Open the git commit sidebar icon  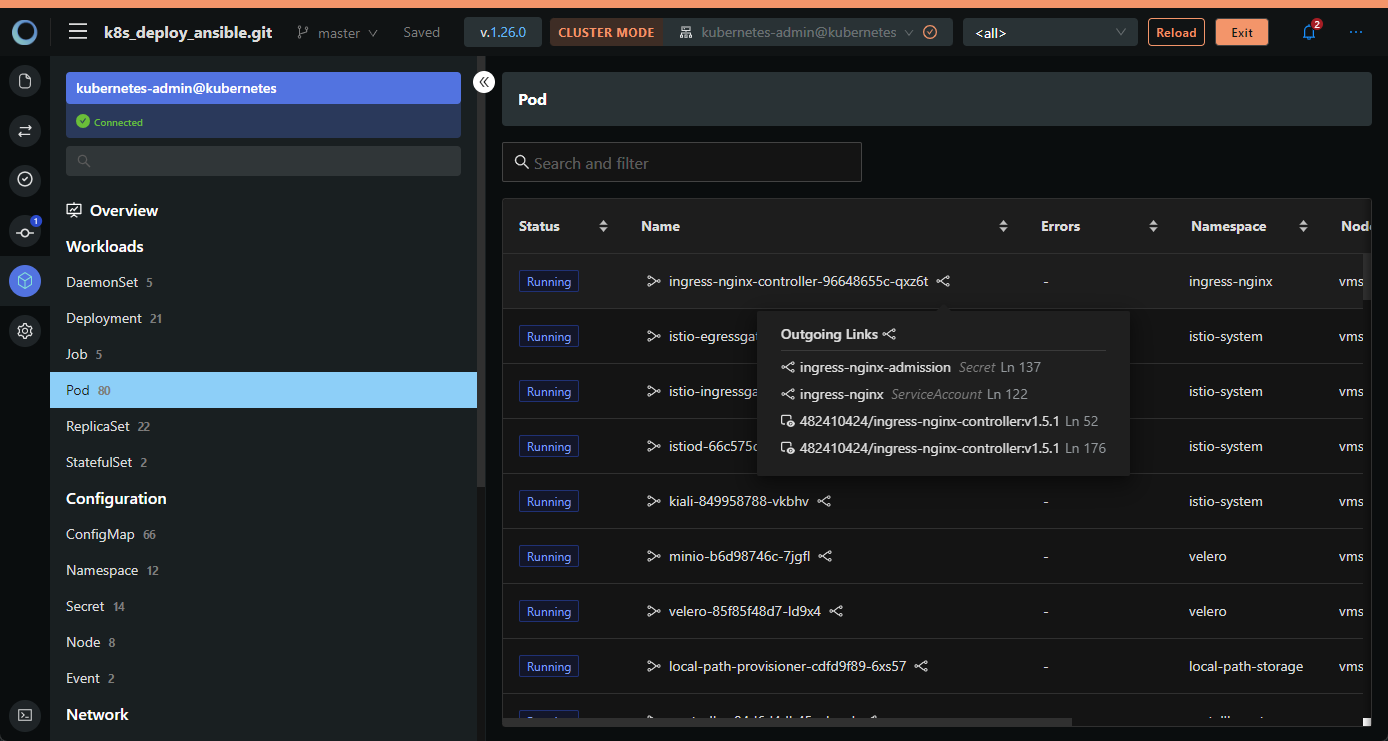click(x=25, y=232)
